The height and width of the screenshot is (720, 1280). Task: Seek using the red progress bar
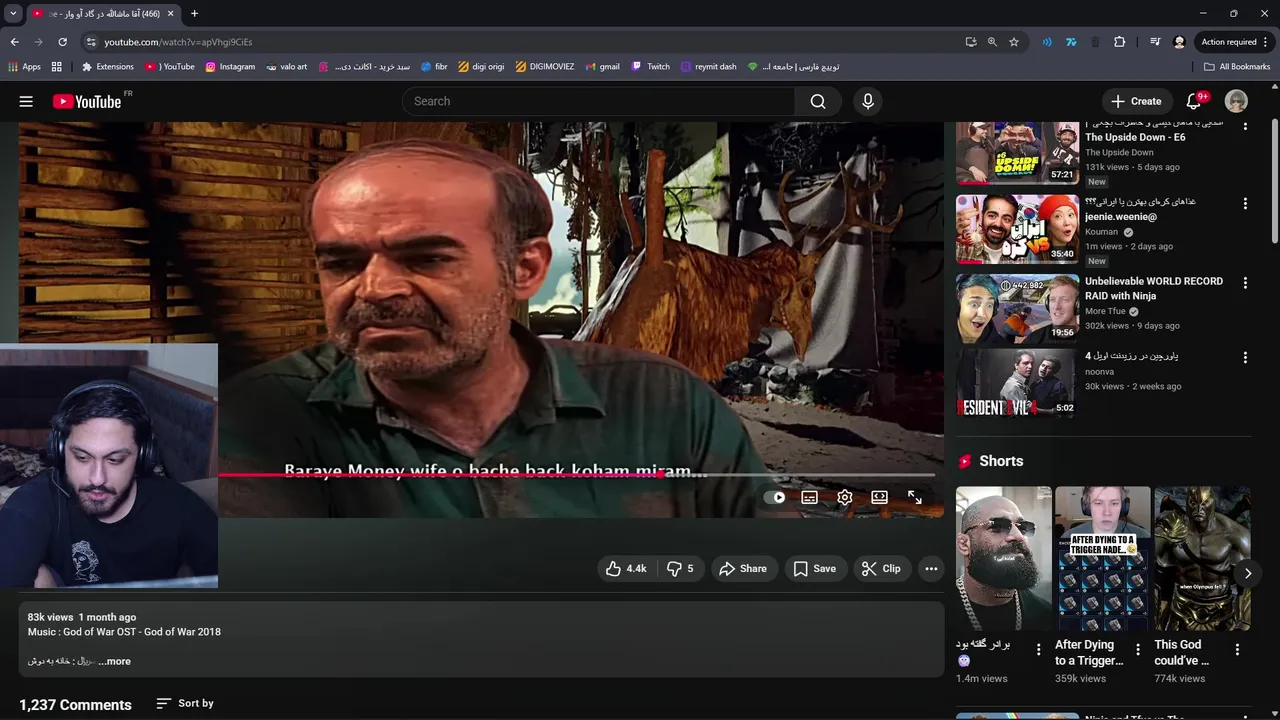coord(576,475)
